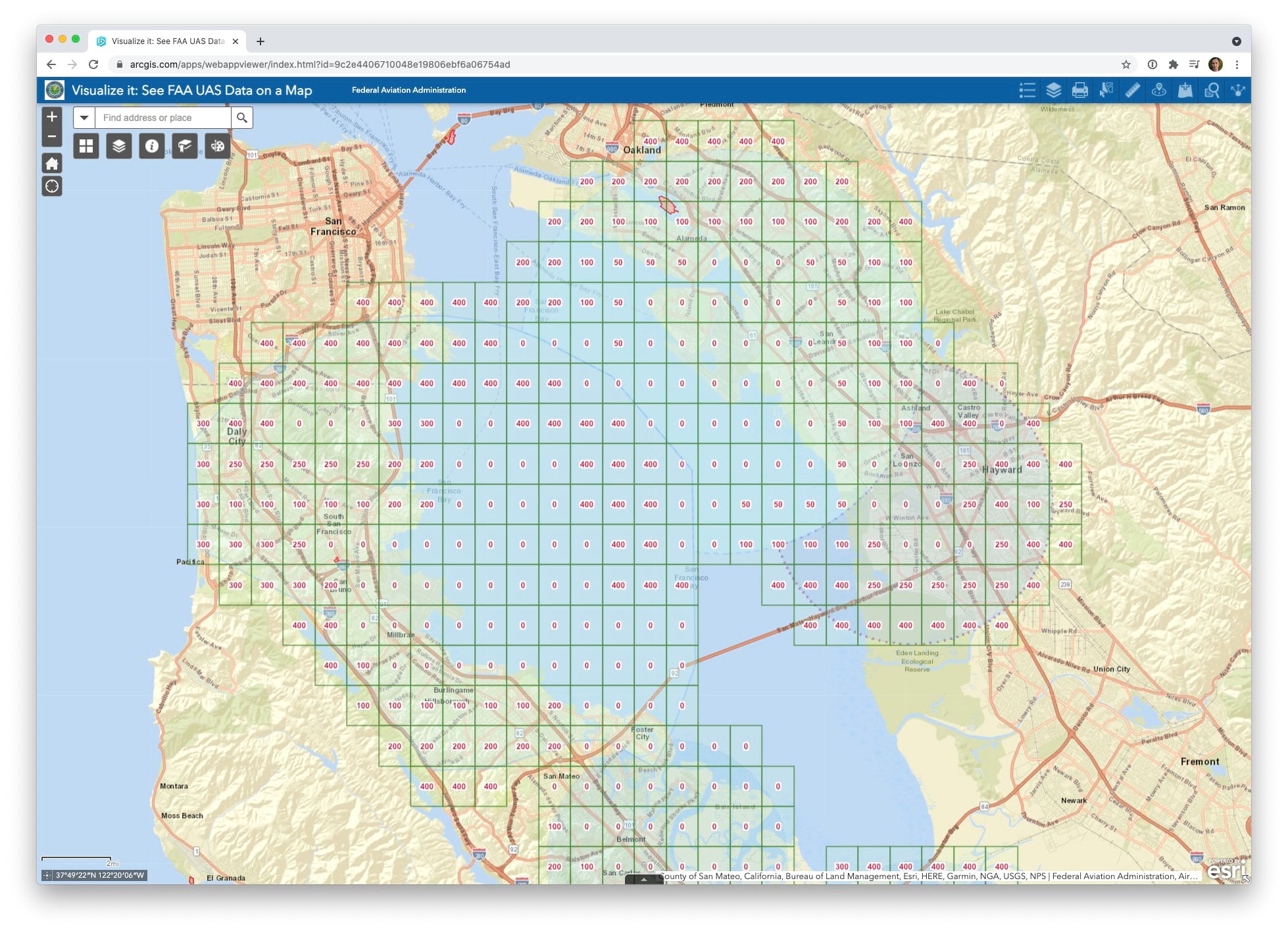Zoom in with the plus button

coord(52,116)
